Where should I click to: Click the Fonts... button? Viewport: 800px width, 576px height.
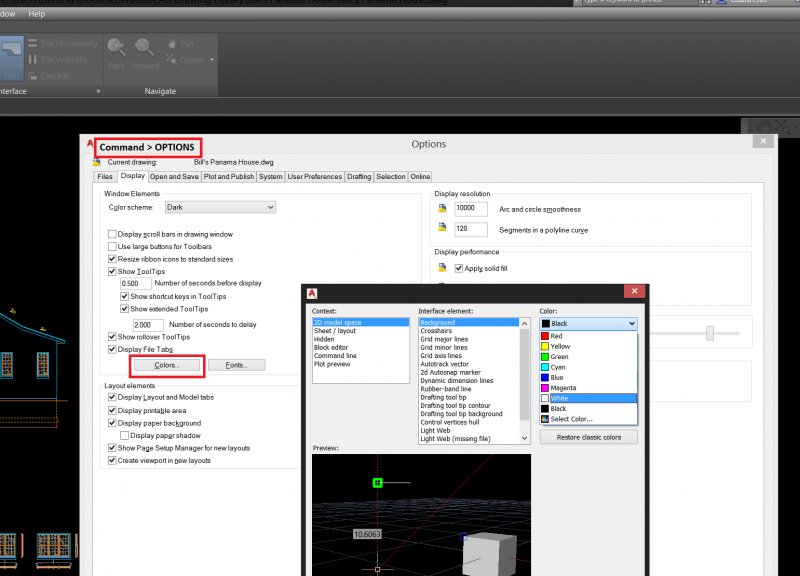coord(237,365)
